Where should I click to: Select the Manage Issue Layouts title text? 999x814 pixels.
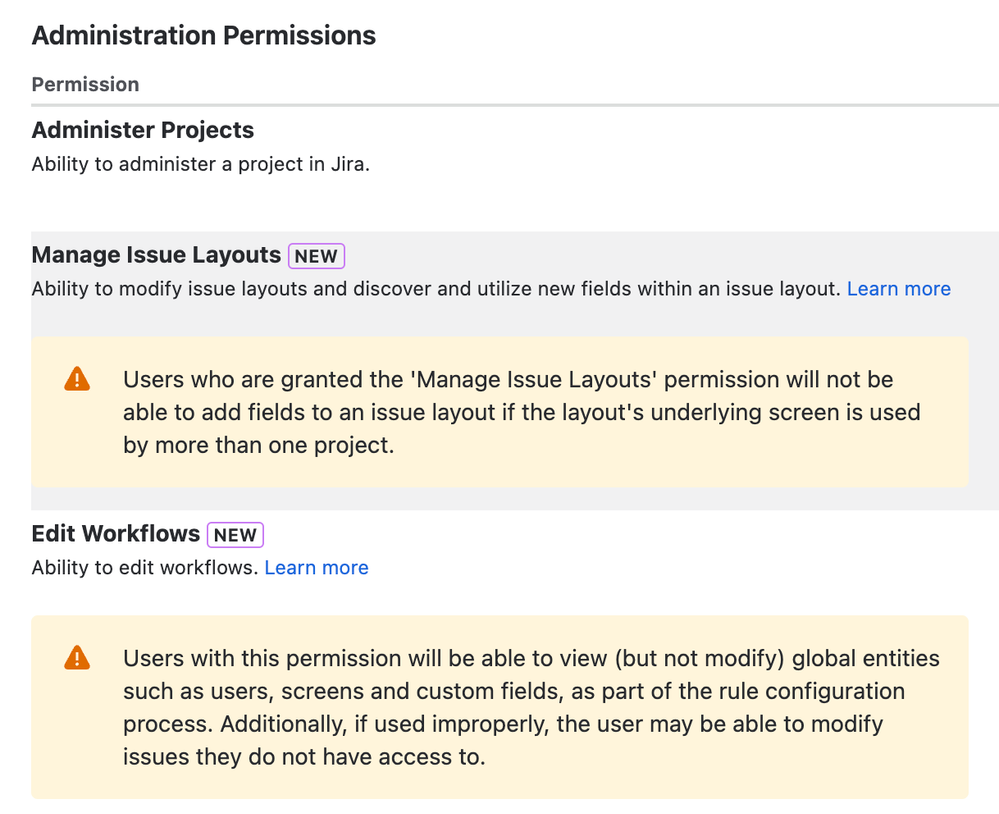click(x=156, y=255)
